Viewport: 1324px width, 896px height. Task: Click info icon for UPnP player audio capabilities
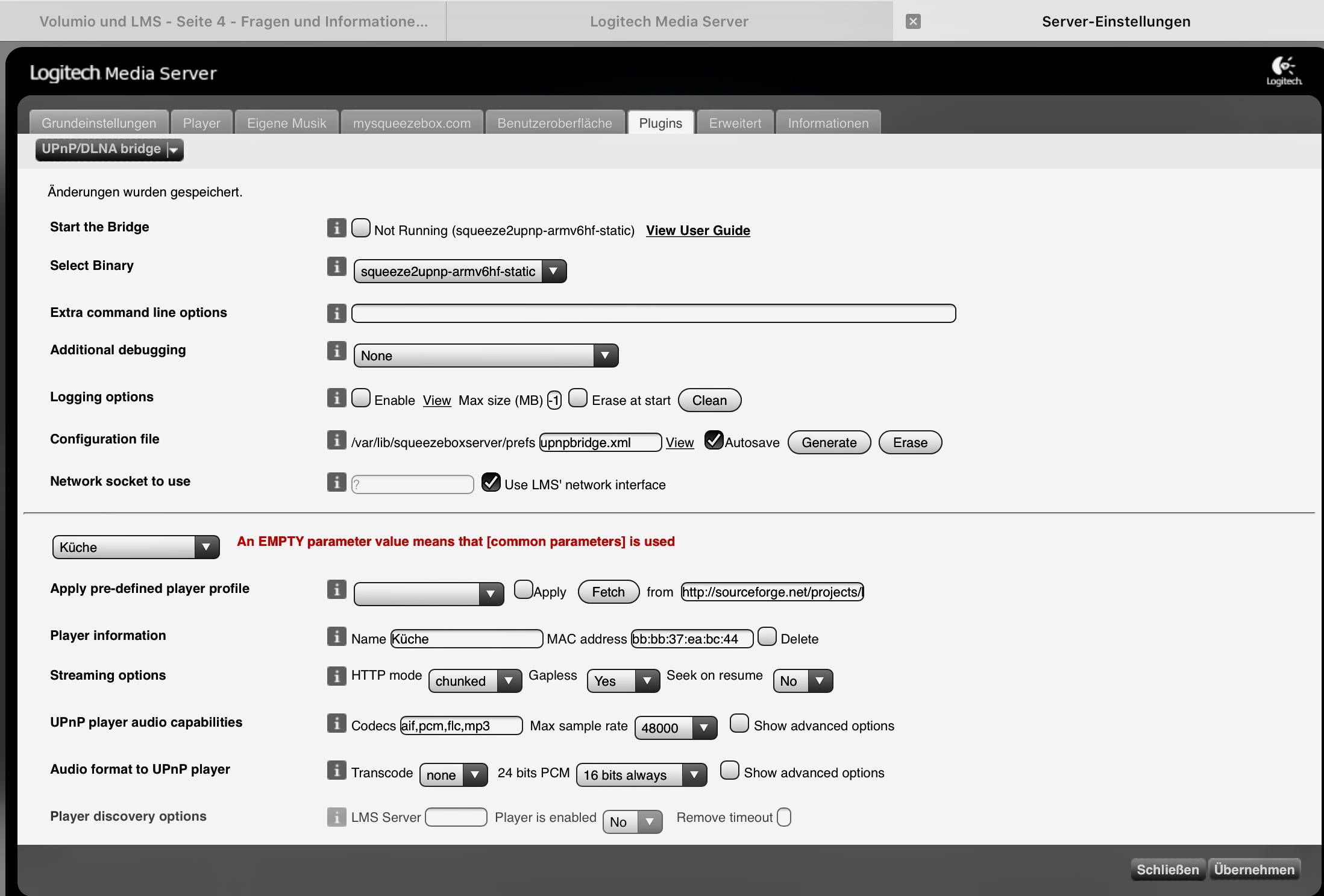coord(336,723)
